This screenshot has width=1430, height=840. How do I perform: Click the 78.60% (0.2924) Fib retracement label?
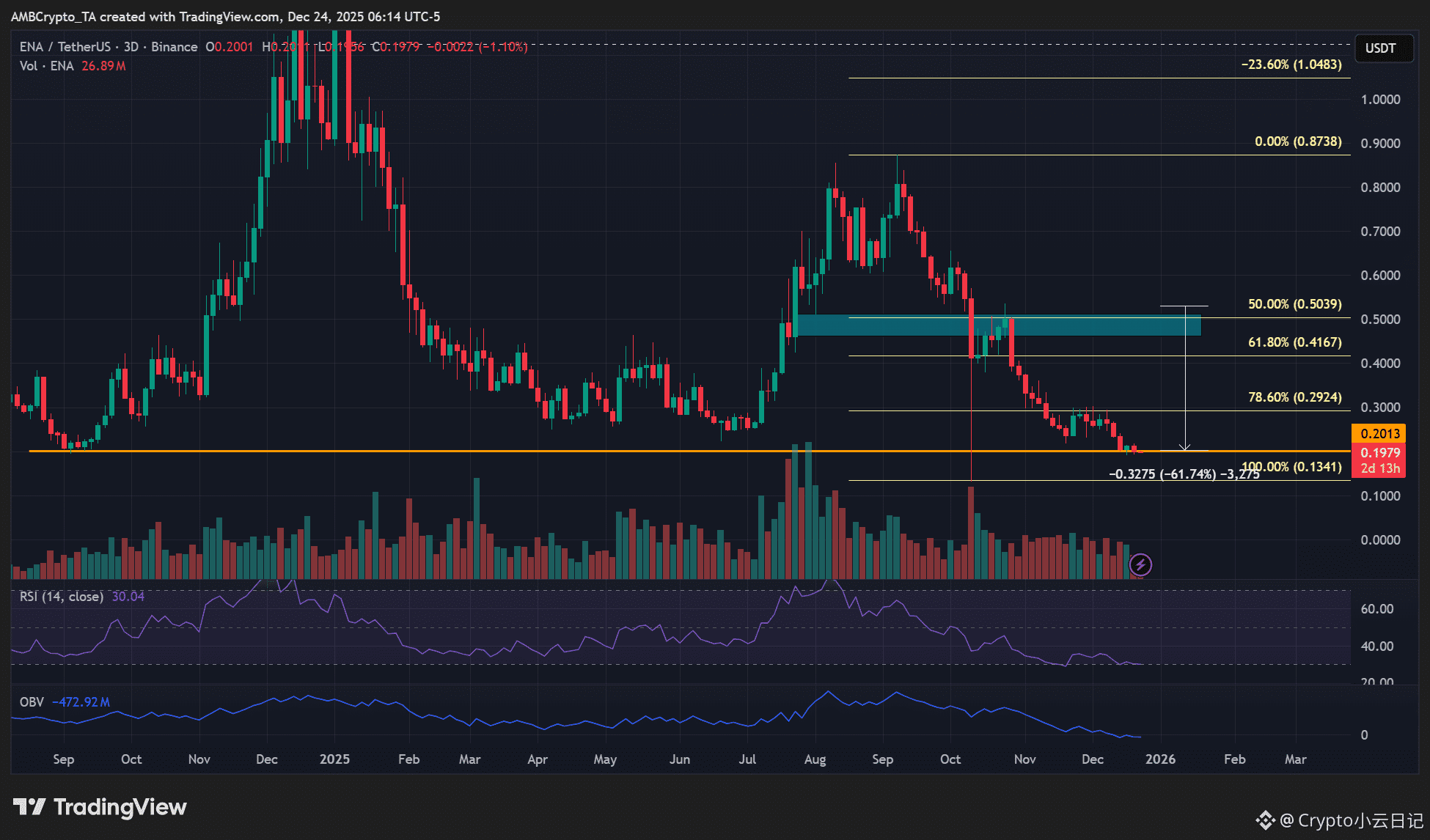(x=1294, y=397)
